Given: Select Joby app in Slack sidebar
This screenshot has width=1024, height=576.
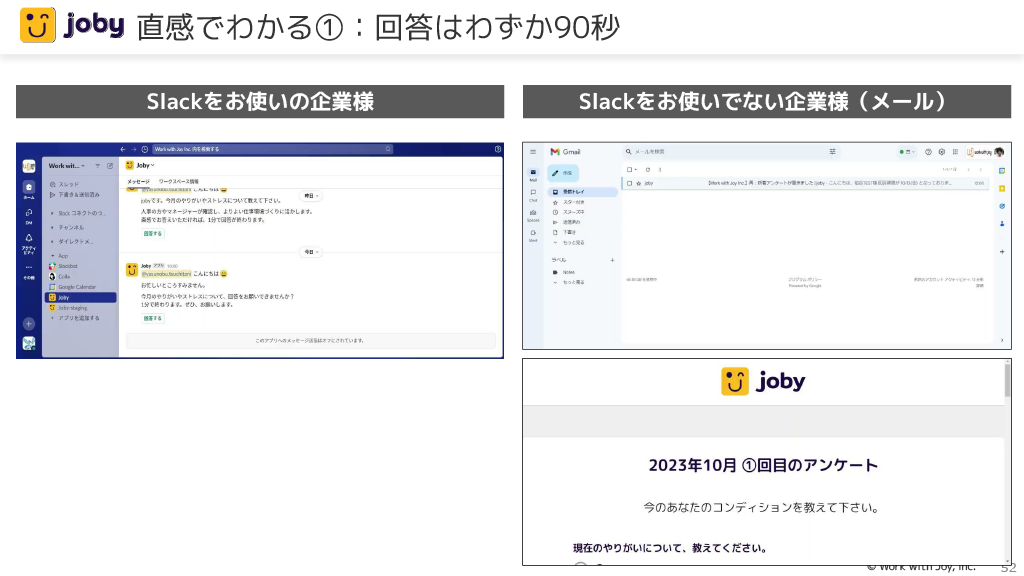Looking at the screenshot, I should point(64,297).
